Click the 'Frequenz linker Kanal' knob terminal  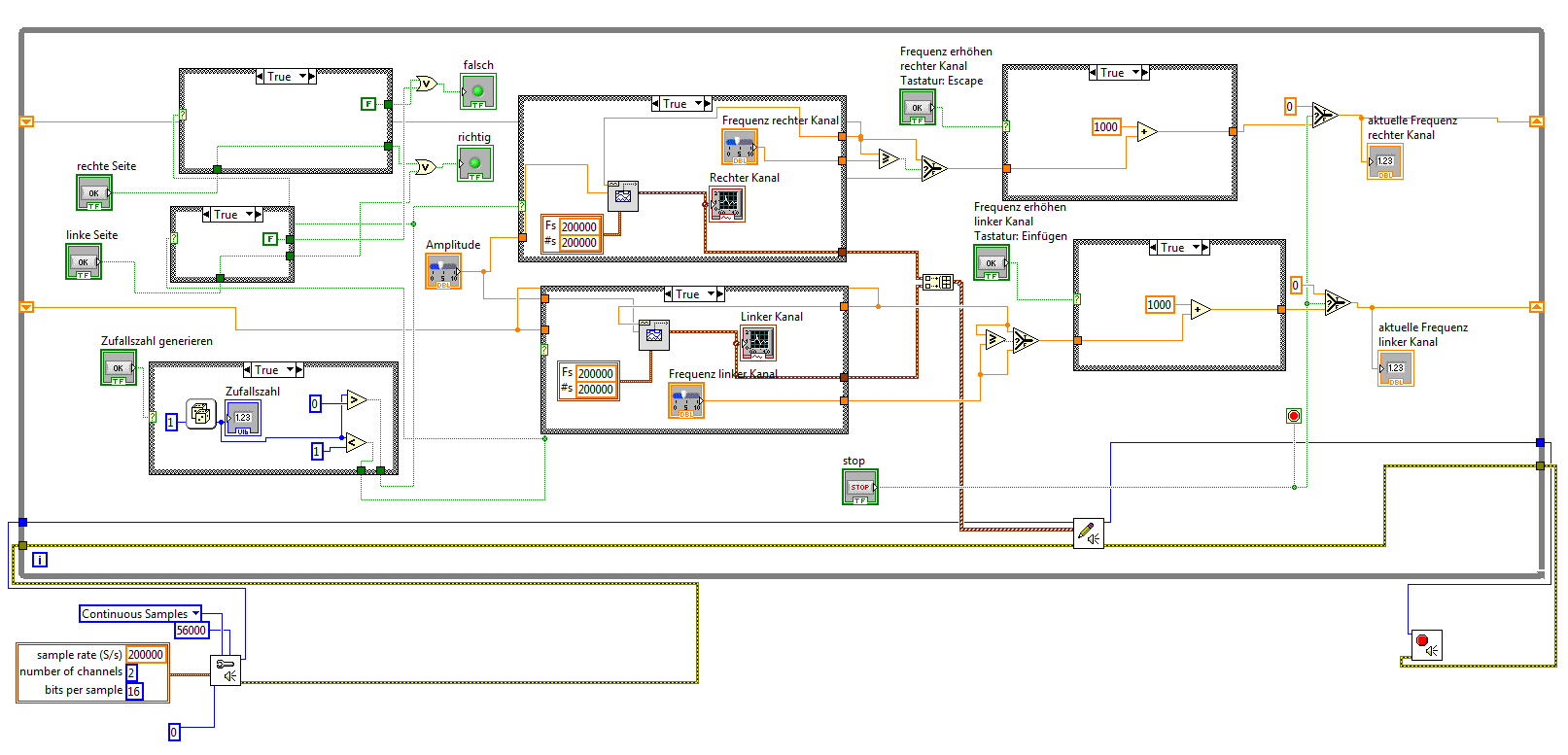click(x=686, y=401)
